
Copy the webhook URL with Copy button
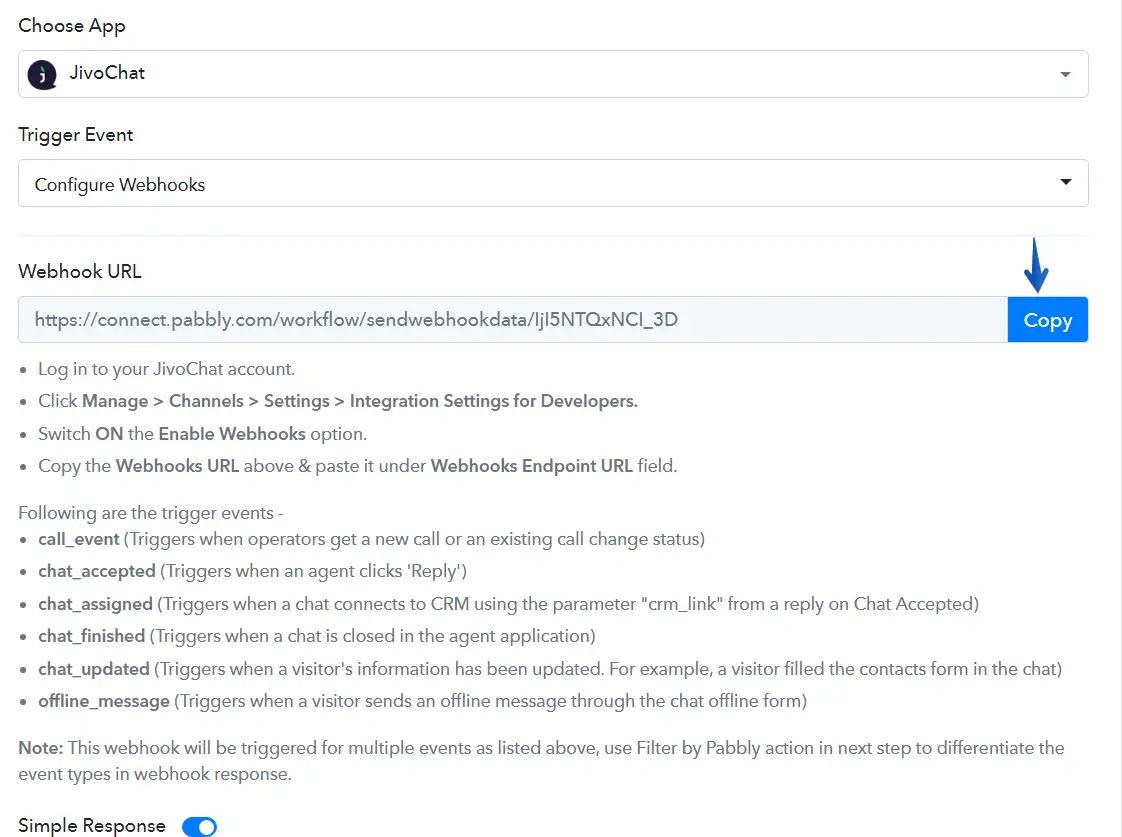pos(1047,320)
